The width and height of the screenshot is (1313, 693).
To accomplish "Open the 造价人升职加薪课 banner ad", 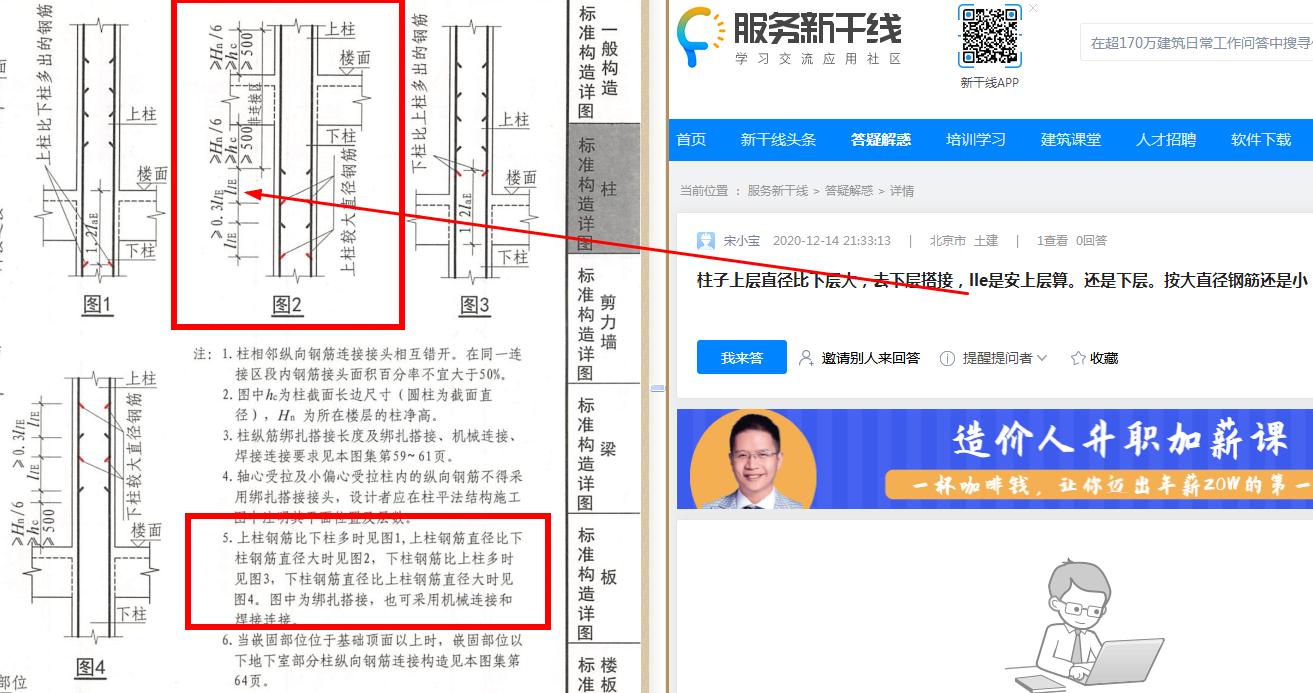I will coord(995,459).
